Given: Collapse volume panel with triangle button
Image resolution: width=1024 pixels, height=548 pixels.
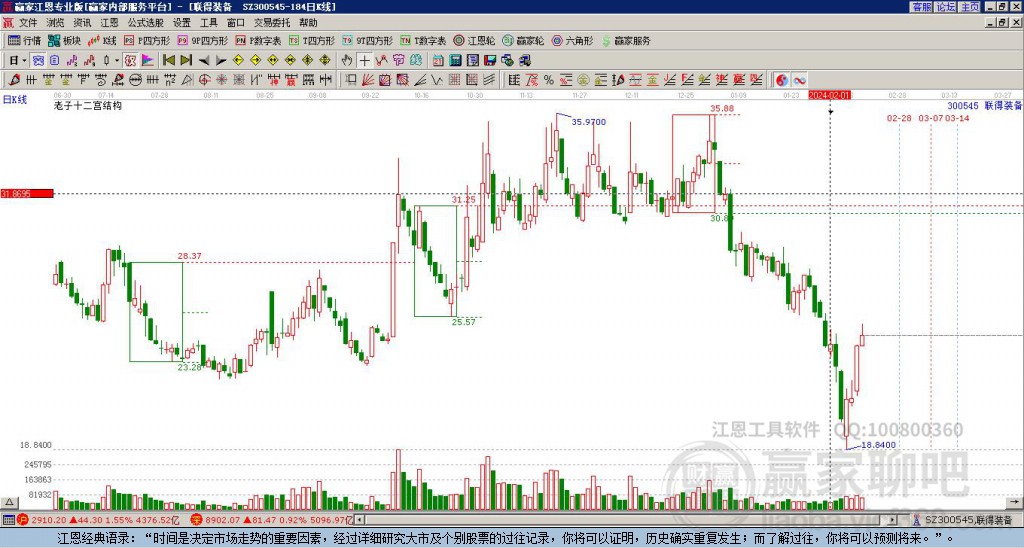Looking at the screenshot, I should [9, 503].
